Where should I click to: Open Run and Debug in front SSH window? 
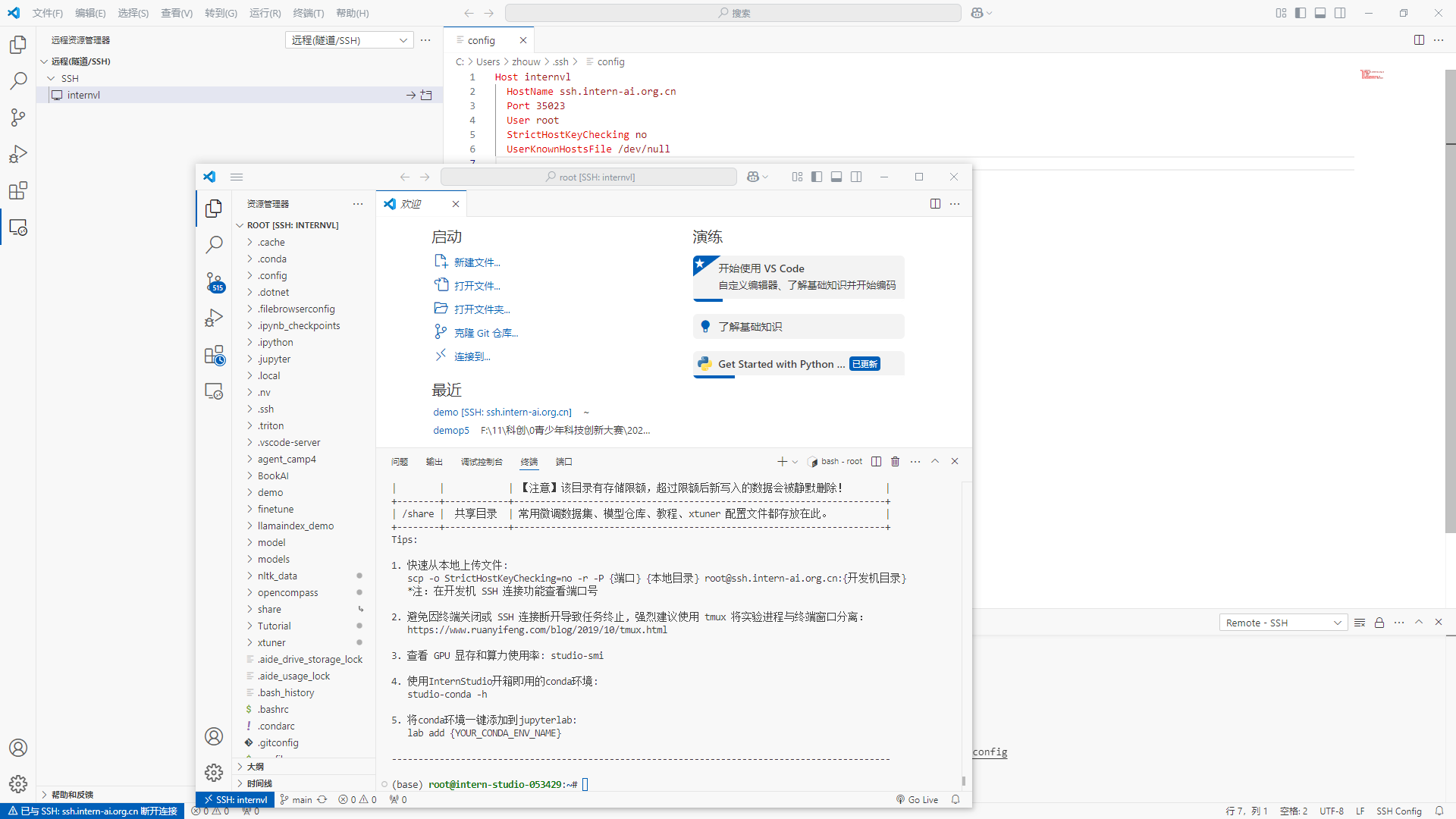[x=214, y=318]
